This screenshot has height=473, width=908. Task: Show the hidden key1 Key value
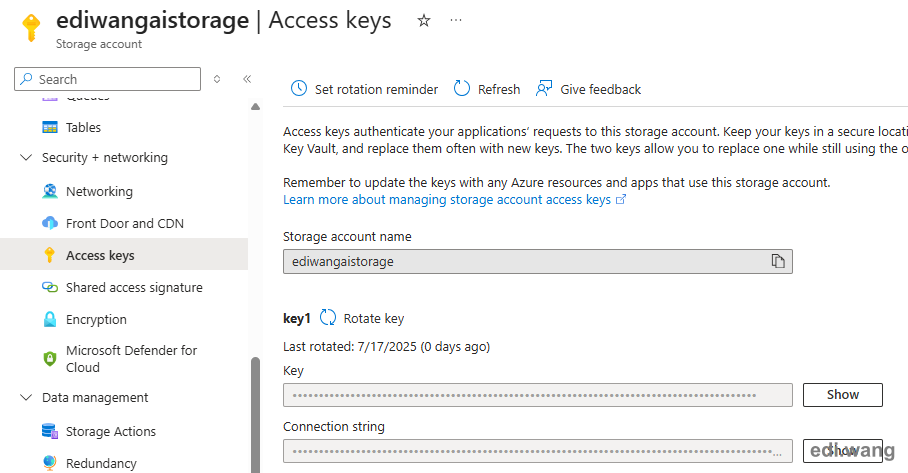843,395
